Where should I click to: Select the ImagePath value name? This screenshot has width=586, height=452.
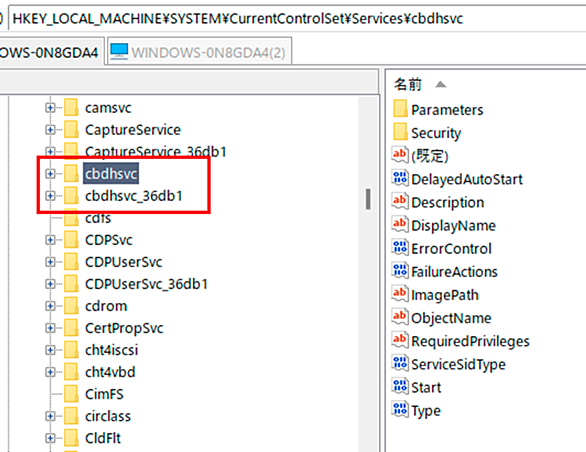click(x=445, y=295)
